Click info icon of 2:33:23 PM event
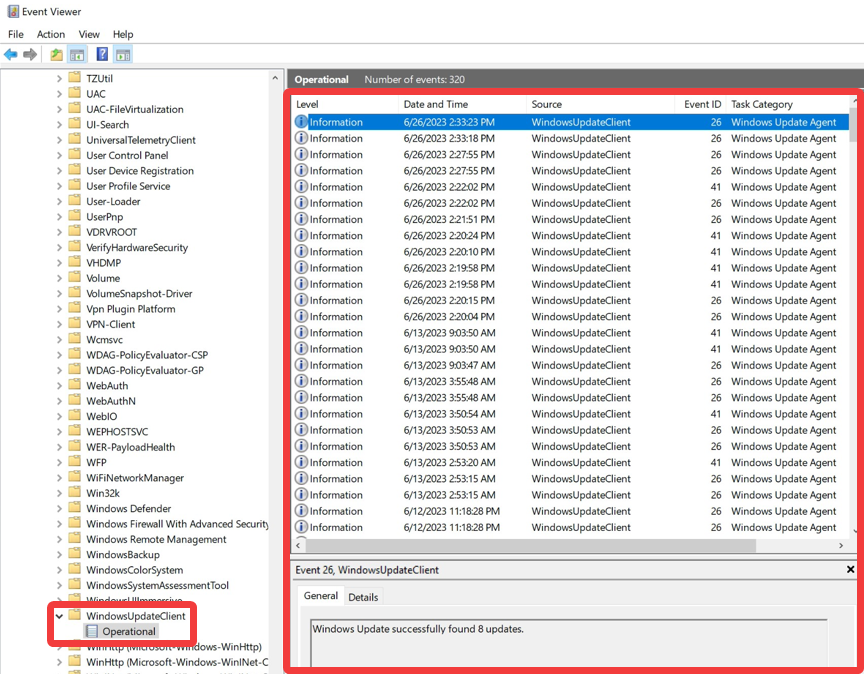Image resolution: width=864 pixels, height=674 pixels. point(301,122)
